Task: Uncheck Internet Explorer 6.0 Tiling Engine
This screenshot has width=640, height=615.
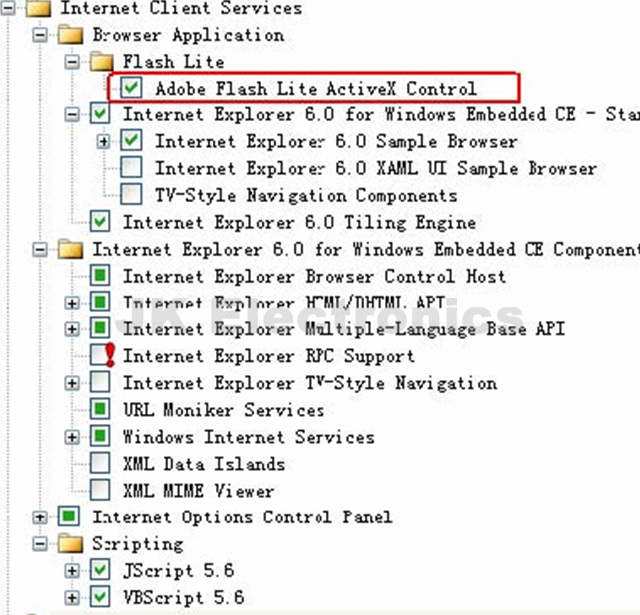Action: 100,222
